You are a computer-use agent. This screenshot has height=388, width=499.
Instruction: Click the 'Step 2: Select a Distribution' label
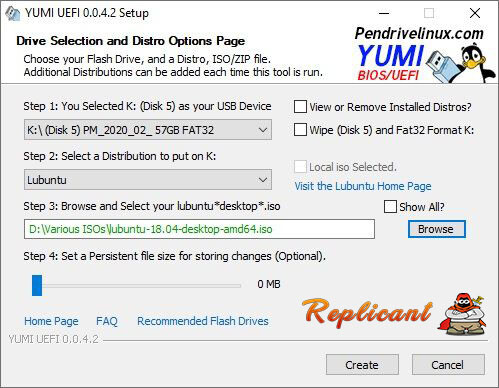coord(120,156)
